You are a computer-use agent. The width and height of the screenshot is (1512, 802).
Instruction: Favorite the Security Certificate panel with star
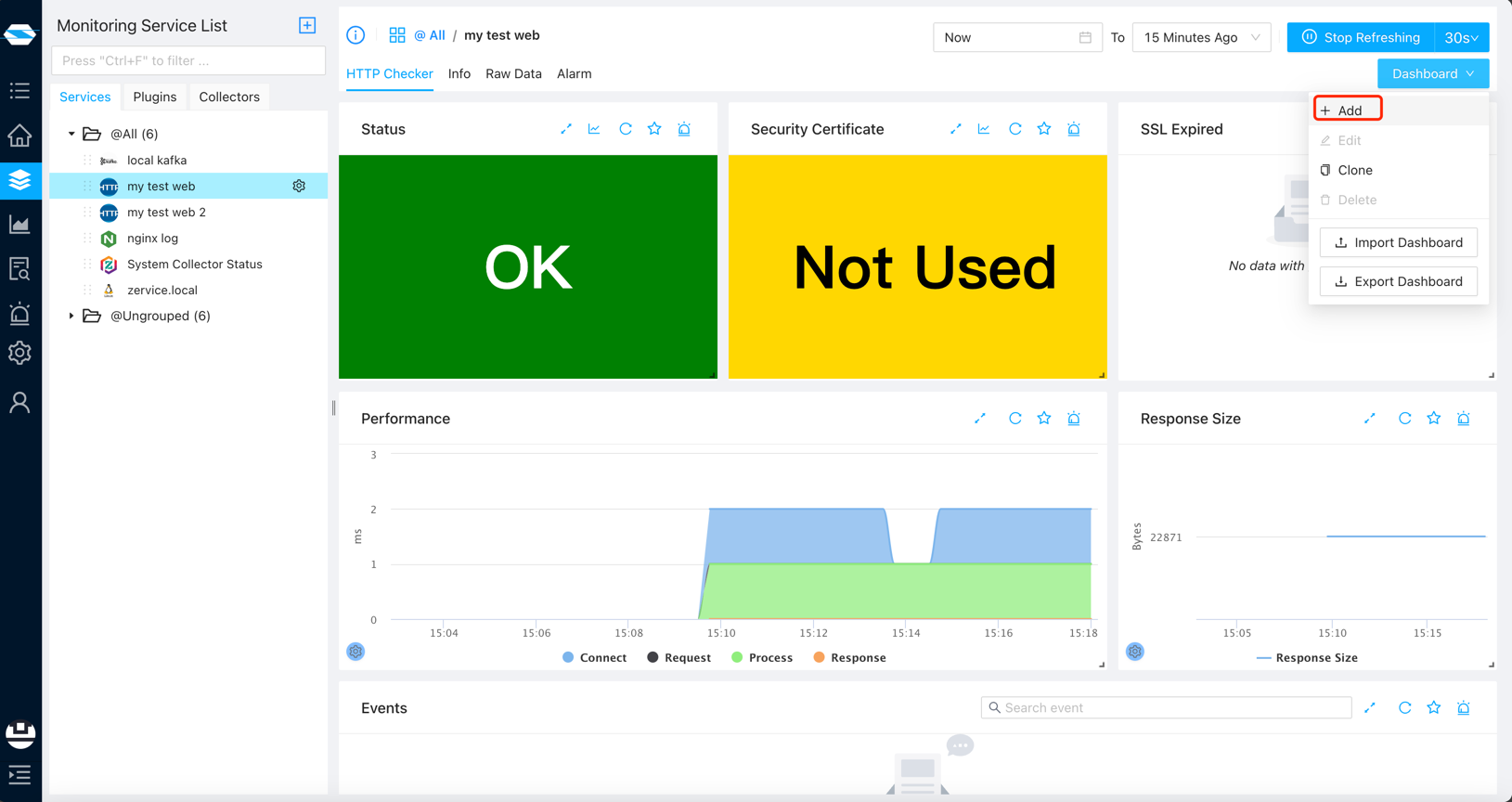[1044, 129]
